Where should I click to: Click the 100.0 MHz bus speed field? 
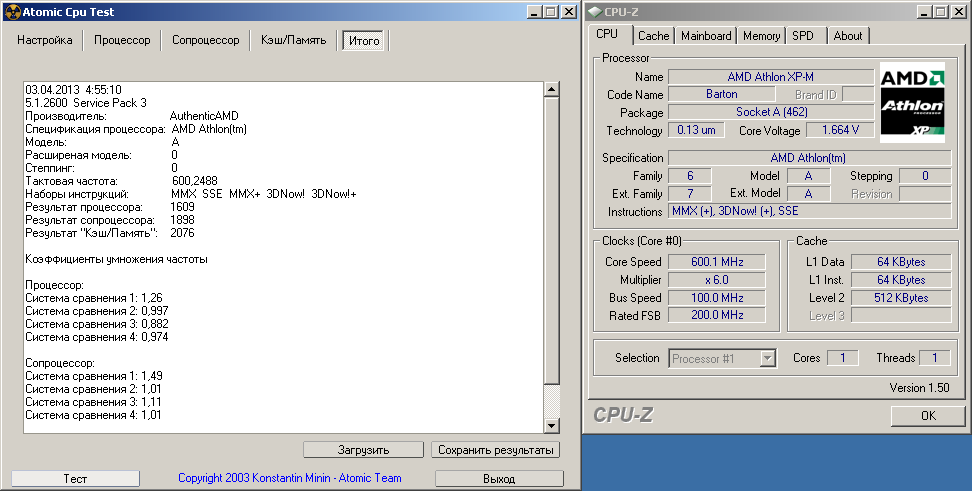coord(717,298)
